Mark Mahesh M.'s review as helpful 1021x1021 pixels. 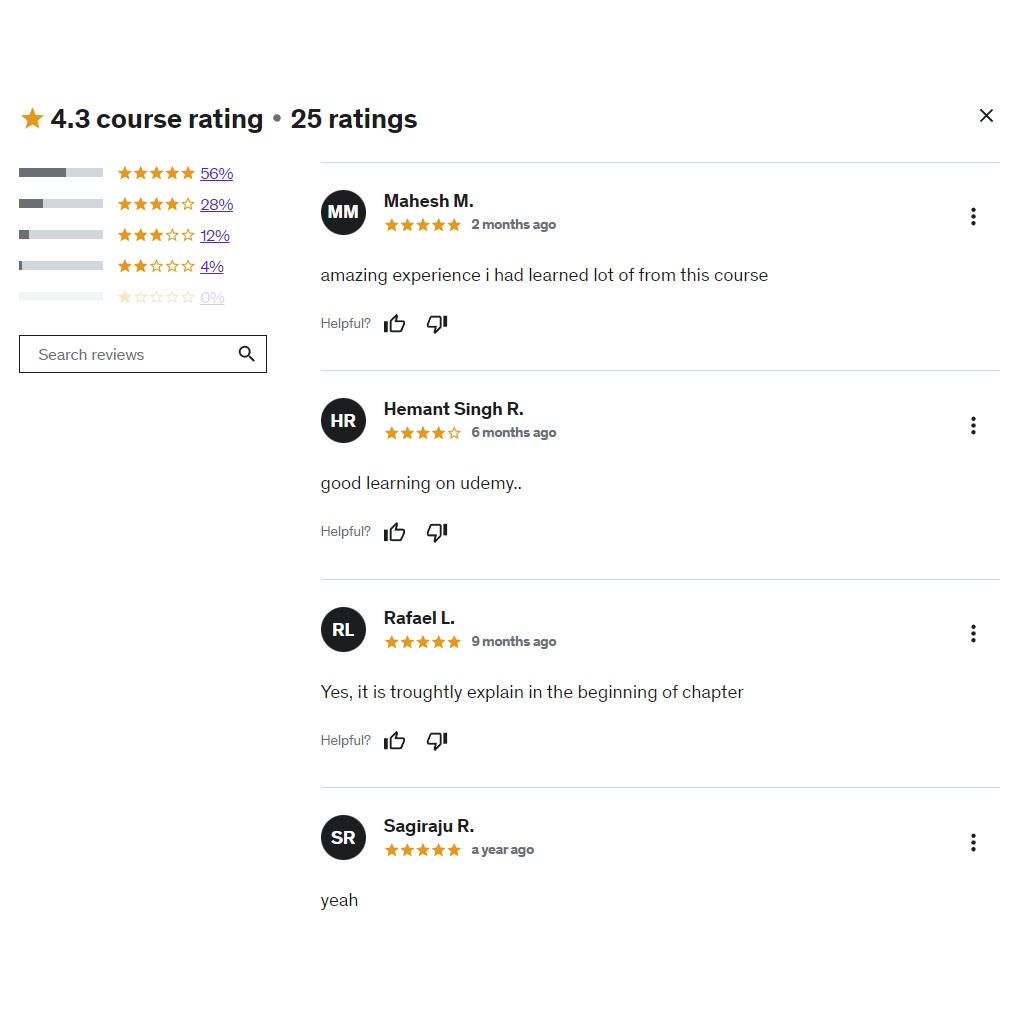[x=395, y=324]
